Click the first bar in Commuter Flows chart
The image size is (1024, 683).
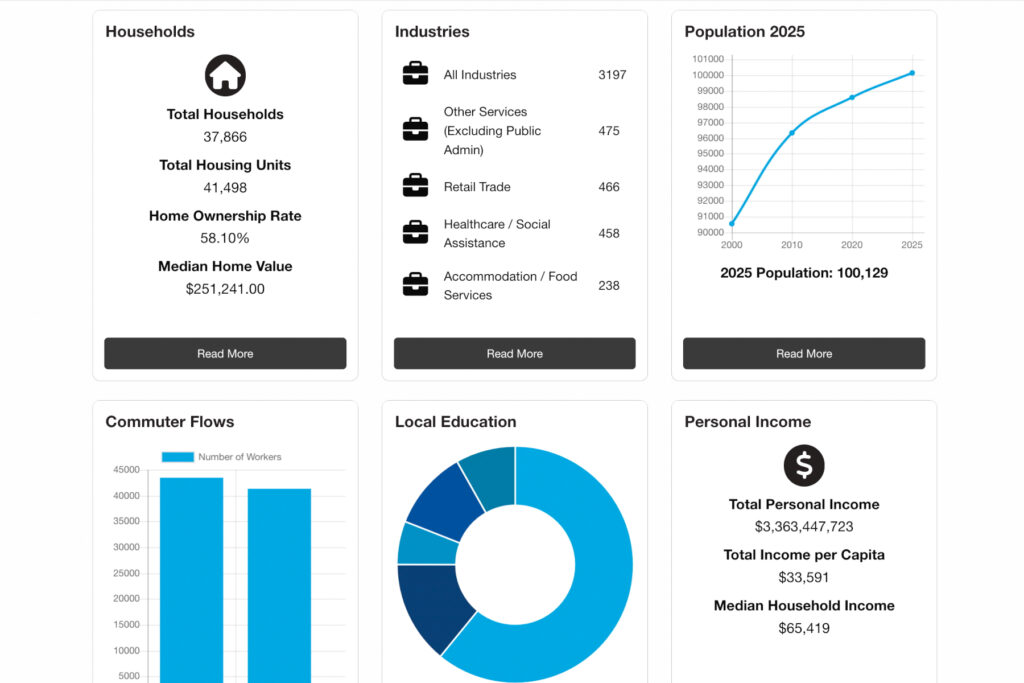point(191,580)
